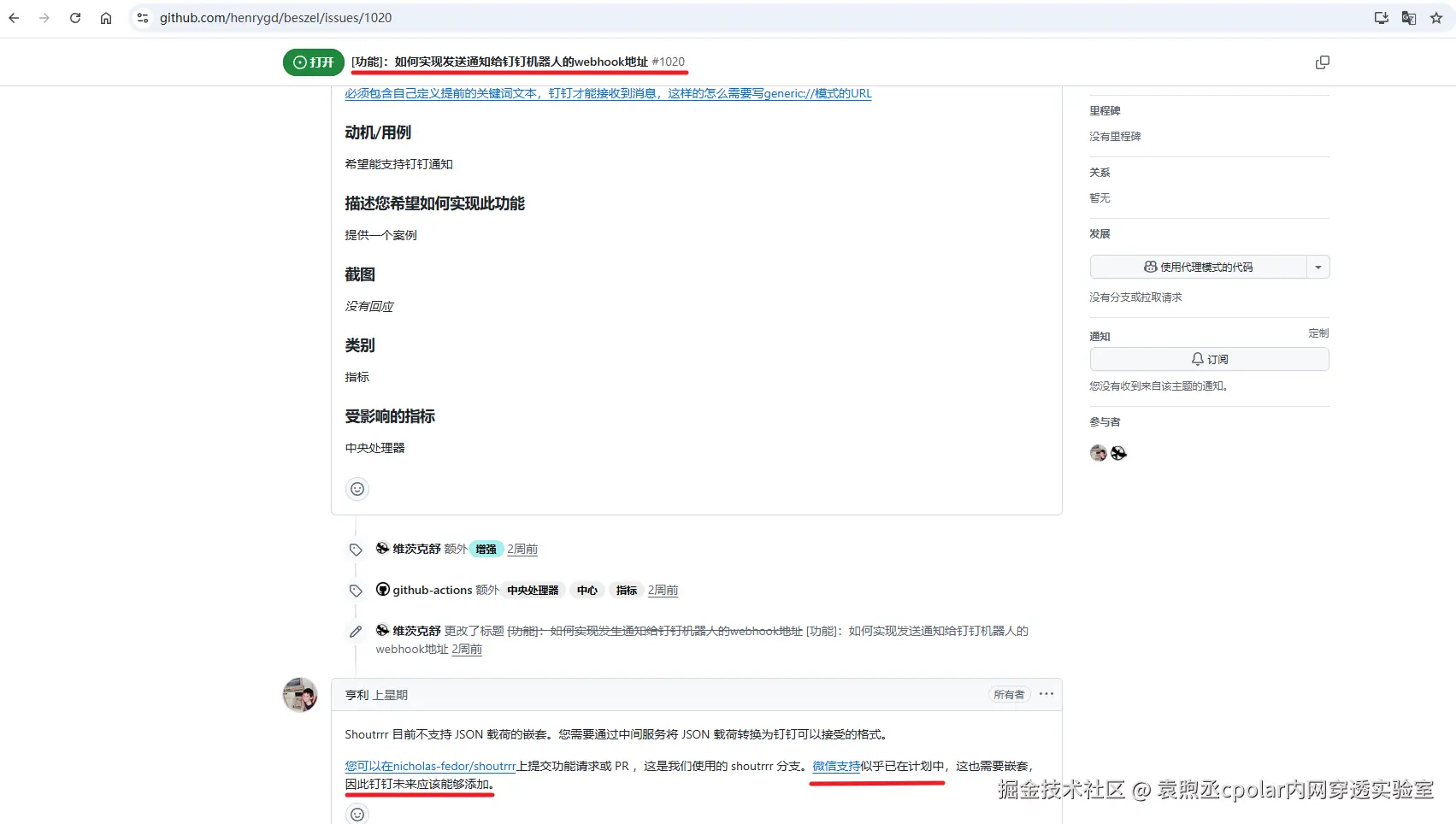This screenshot has height=824, width=1456.
Task: Click the 增强 label tag
Action: tap(486, 550)
